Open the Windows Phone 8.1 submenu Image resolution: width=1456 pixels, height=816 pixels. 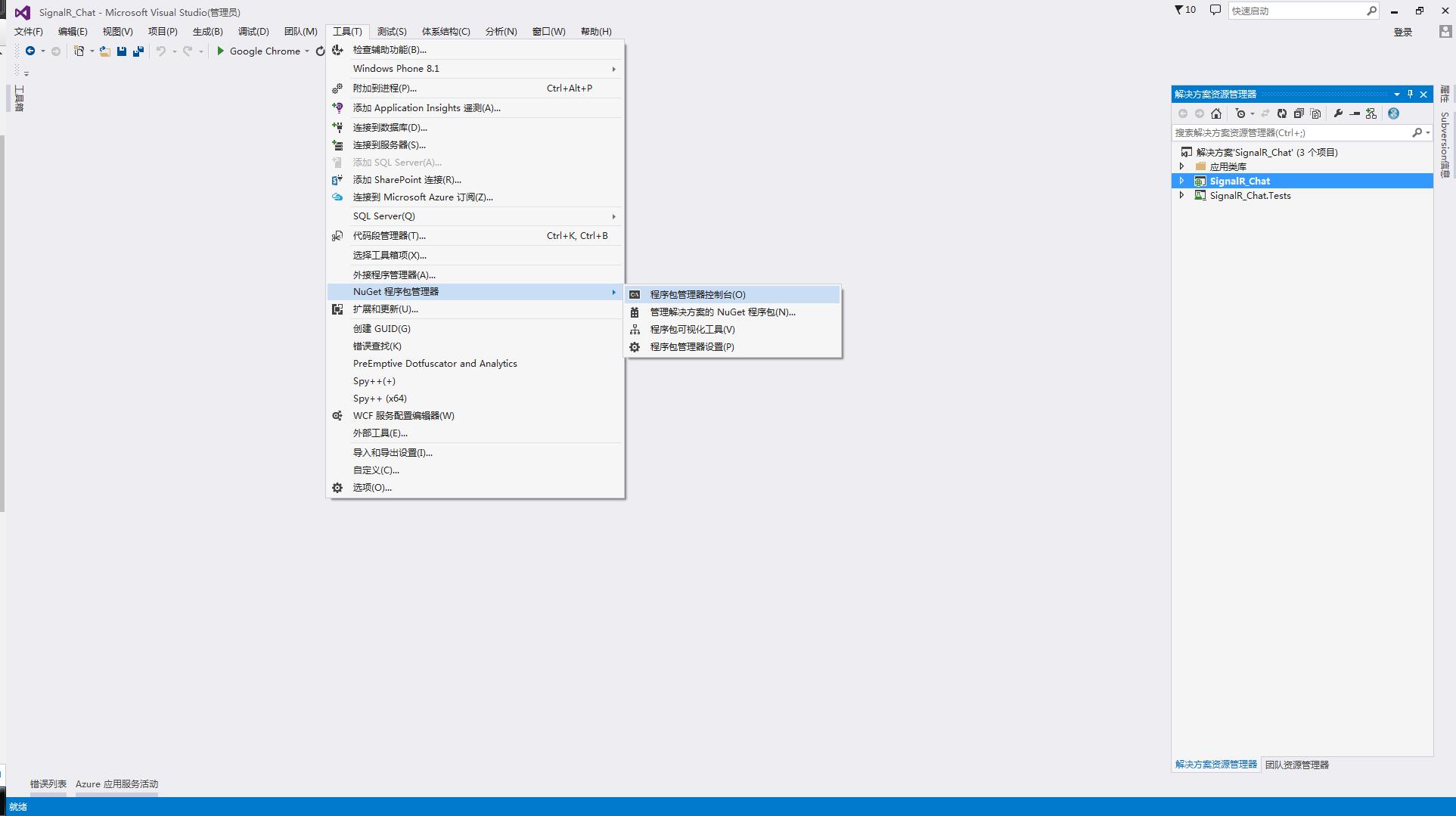click(475, 68)
